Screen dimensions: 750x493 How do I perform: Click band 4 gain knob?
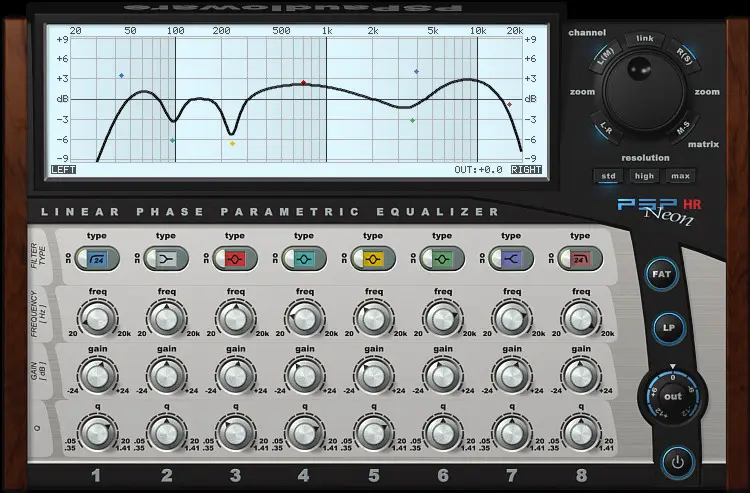[x=305, y=376]
